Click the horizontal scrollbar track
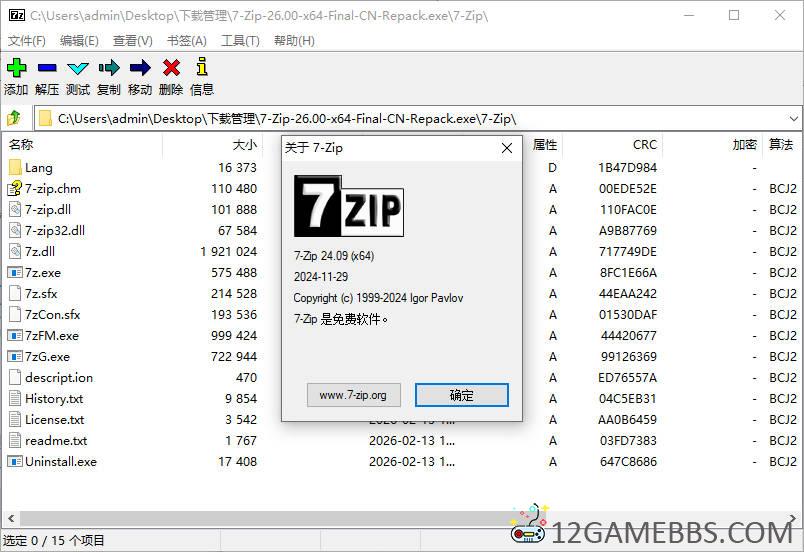The width and height of the screenshot is (804, 552). tap(400, 518)
